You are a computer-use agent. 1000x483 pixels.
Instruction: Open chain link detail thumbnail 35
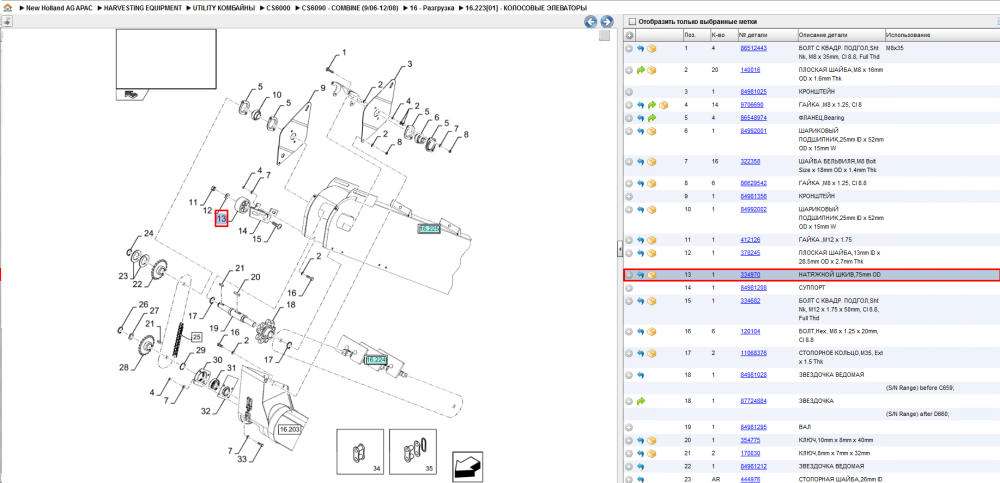coord(413,452)
